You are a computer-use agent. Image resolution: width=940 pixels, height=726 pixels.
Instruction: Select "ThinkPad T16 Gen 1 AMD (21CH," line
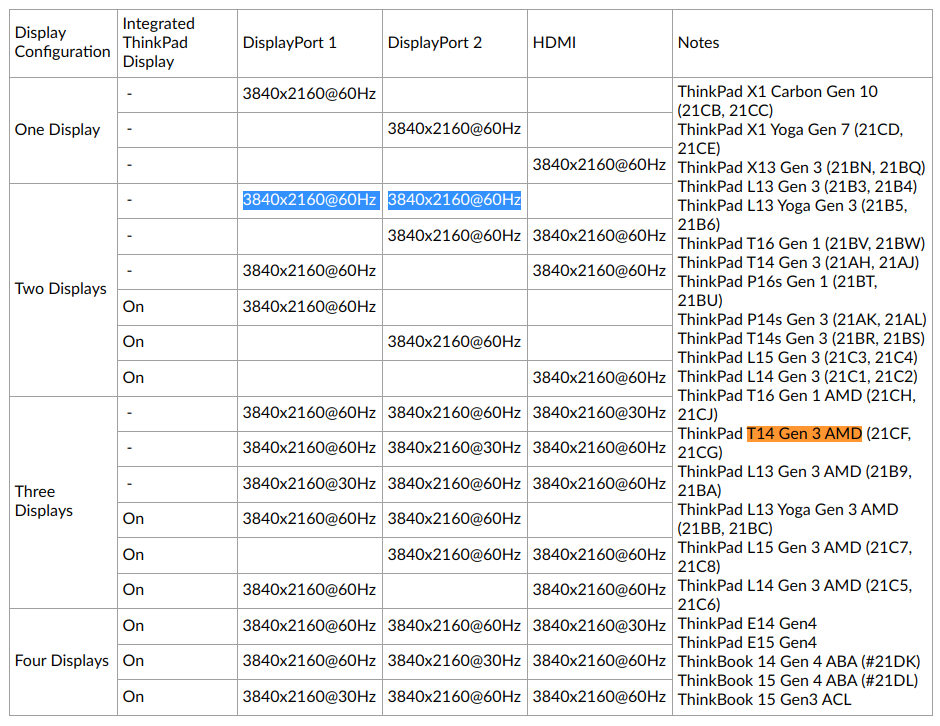(797, 396)
